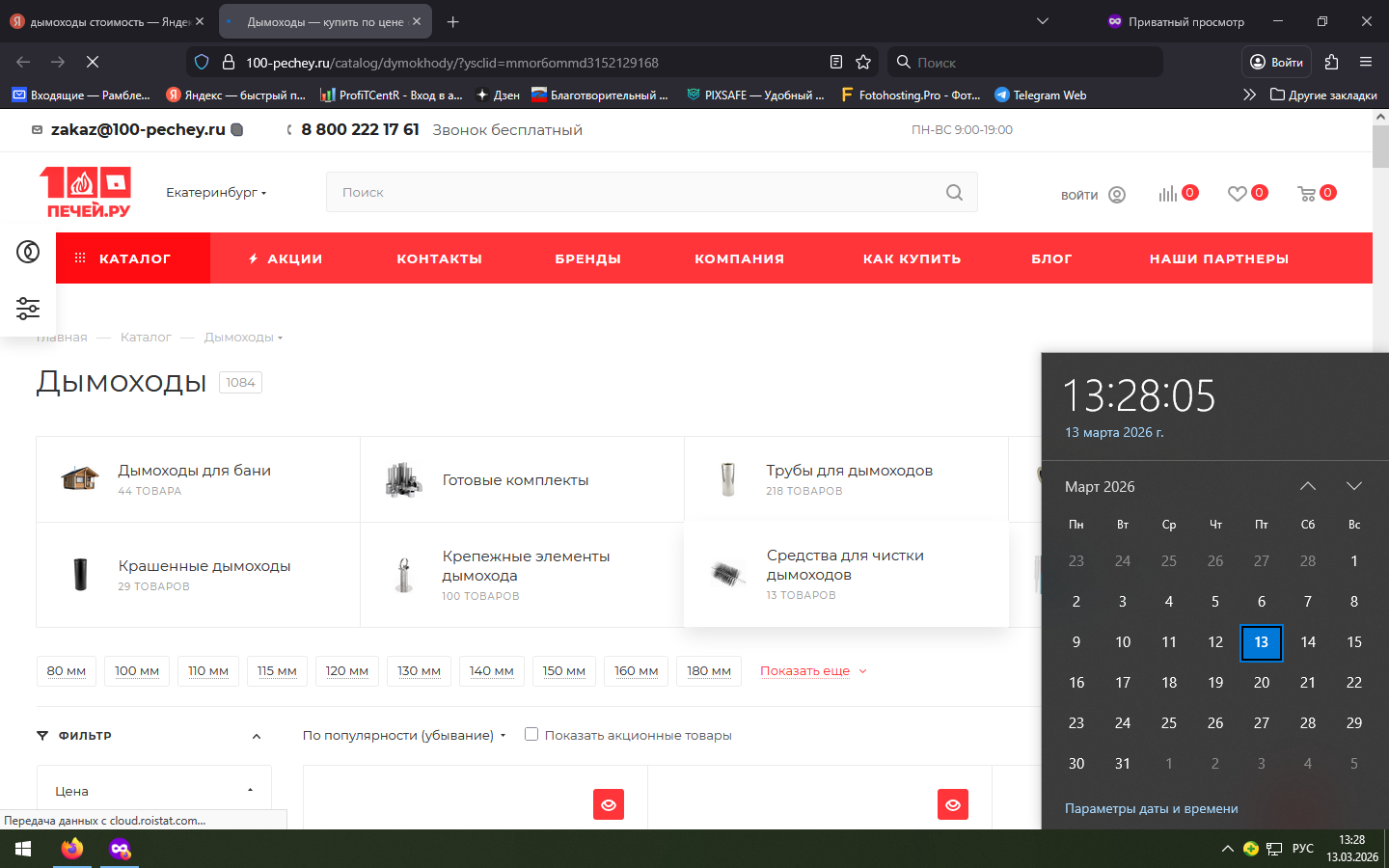Image resolution: width=1389 pixels, height=868 pixels.
Task: Show hidden system tray icons
Action: [x=1227, y=849]
